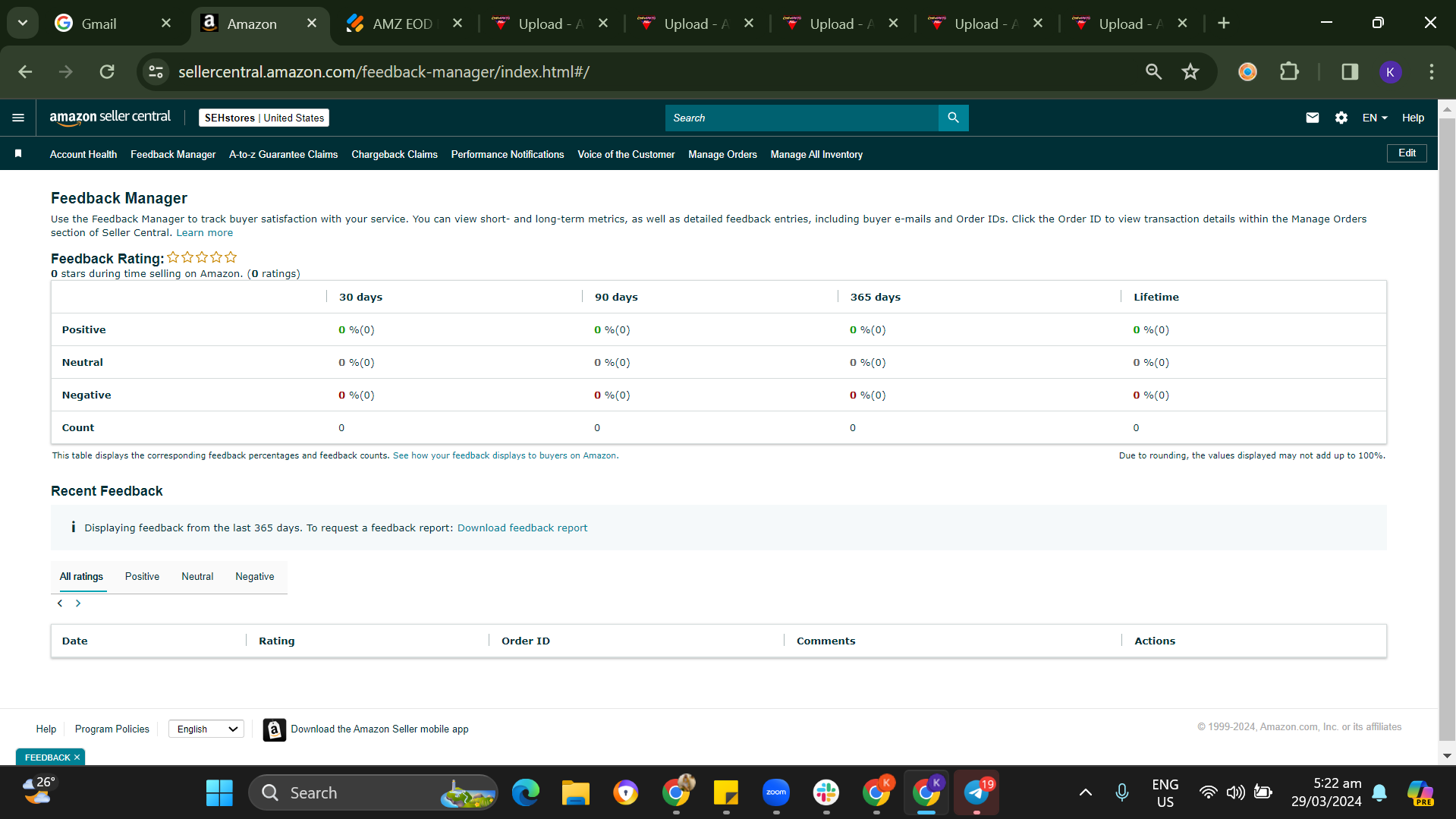Open File Explorer from the taskbar
Image resolution: width=1456 pixels, height=819 pixels.
coord(575,792)
